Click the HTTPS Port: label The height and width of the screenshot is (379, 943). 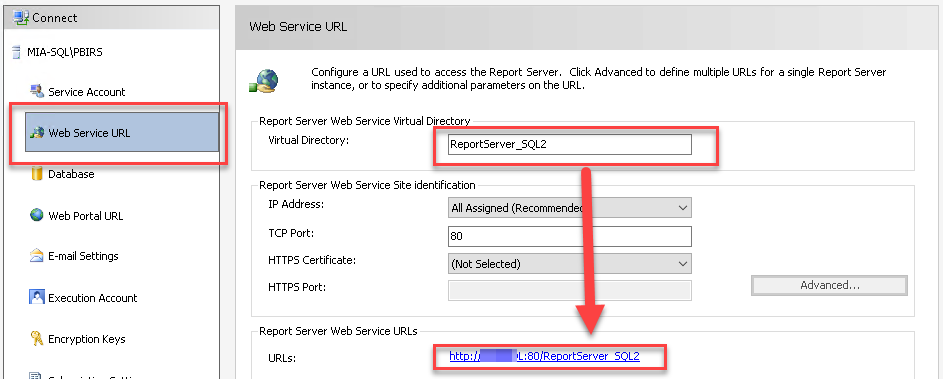pos(297,287)
